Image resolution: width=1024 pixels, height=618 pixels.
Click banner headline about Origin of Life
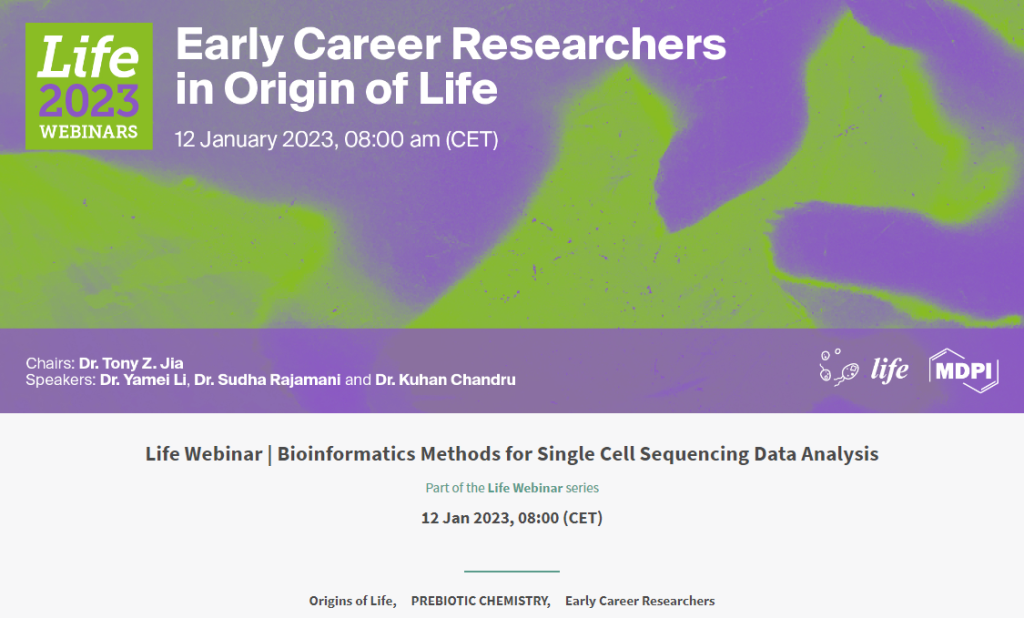[450, 66]
